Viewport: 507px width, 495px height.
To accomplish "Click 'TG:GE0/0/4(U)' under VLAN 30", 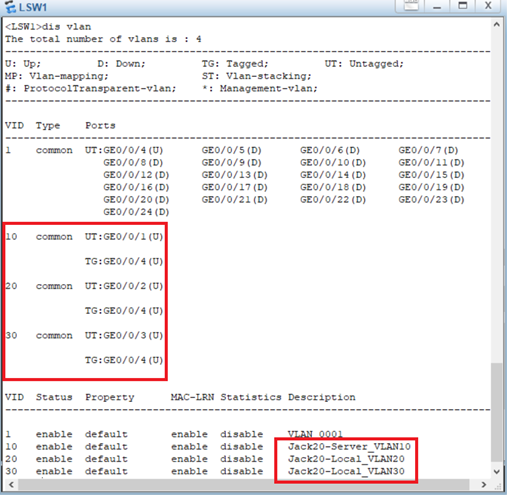I will coord(124,360).
